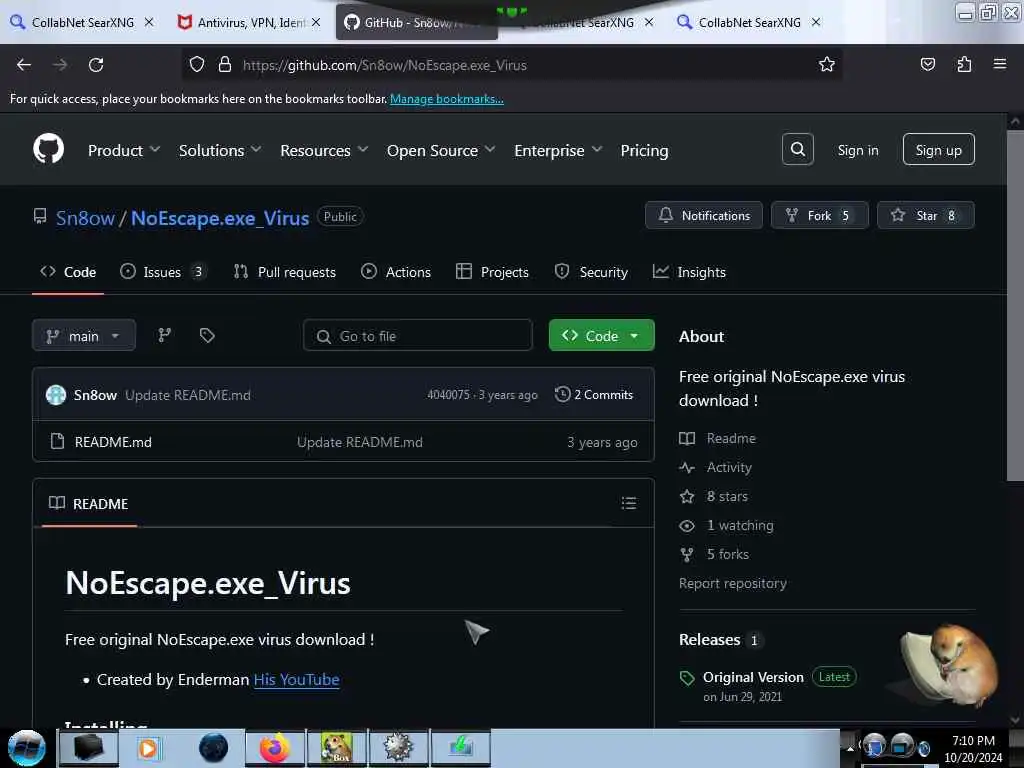1024x768 pixels.
Task: Click the Sn8ow avatar in commit row
Action: (x=56, y=394)
